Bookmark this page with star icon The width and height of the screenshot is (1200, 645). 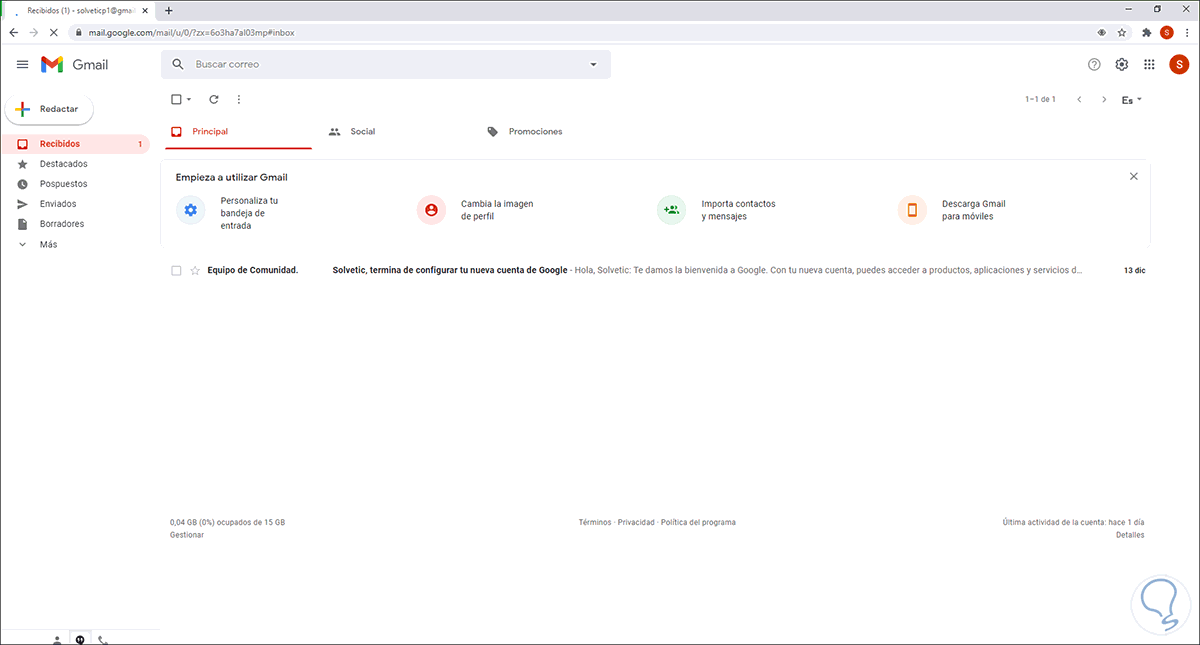coord(1121,32)
